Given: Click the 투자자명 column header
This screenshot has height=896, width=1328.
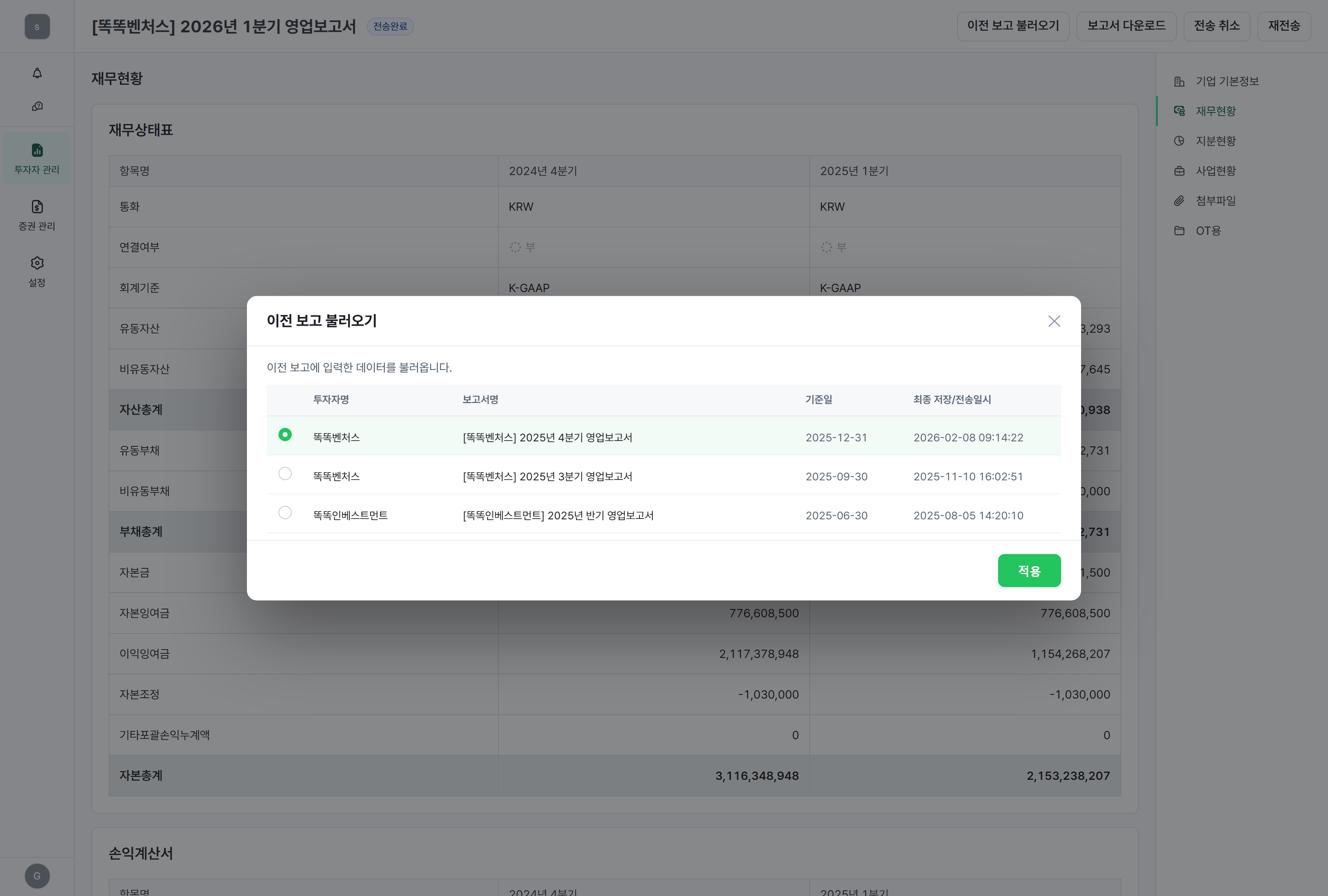Looking at the screenshot, I should (x=331, y=400).
